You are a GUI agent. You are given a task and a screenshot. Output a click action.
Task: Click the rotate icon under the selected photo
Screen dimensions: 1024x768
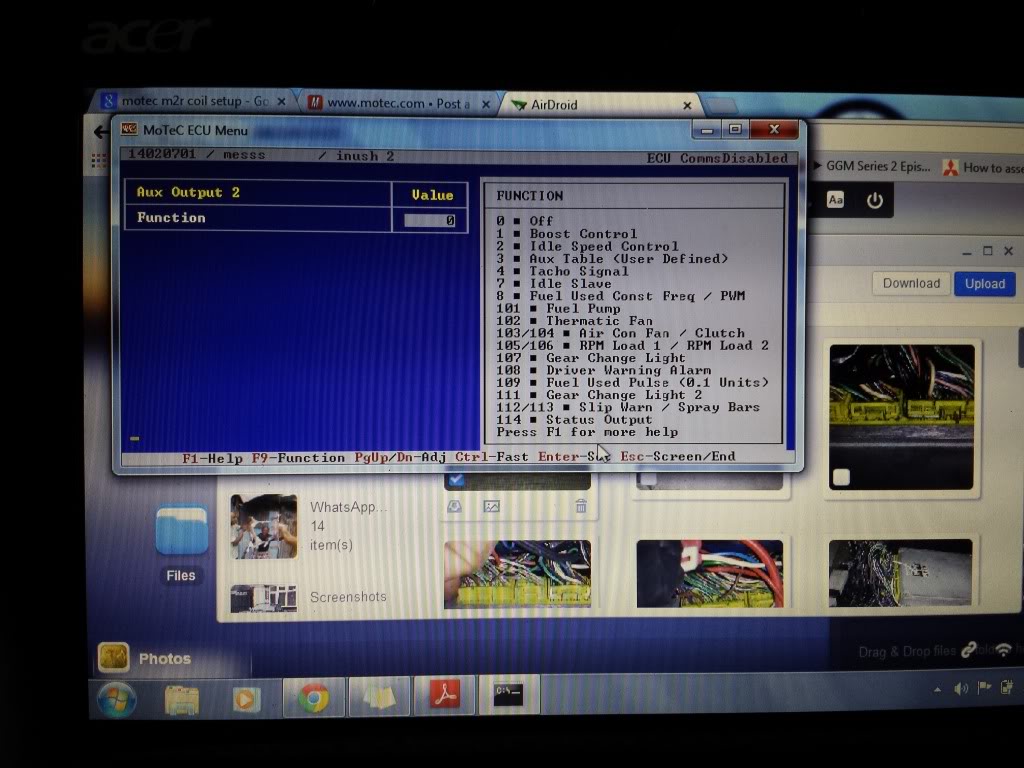pyautogui.click(x=455, y=506)
